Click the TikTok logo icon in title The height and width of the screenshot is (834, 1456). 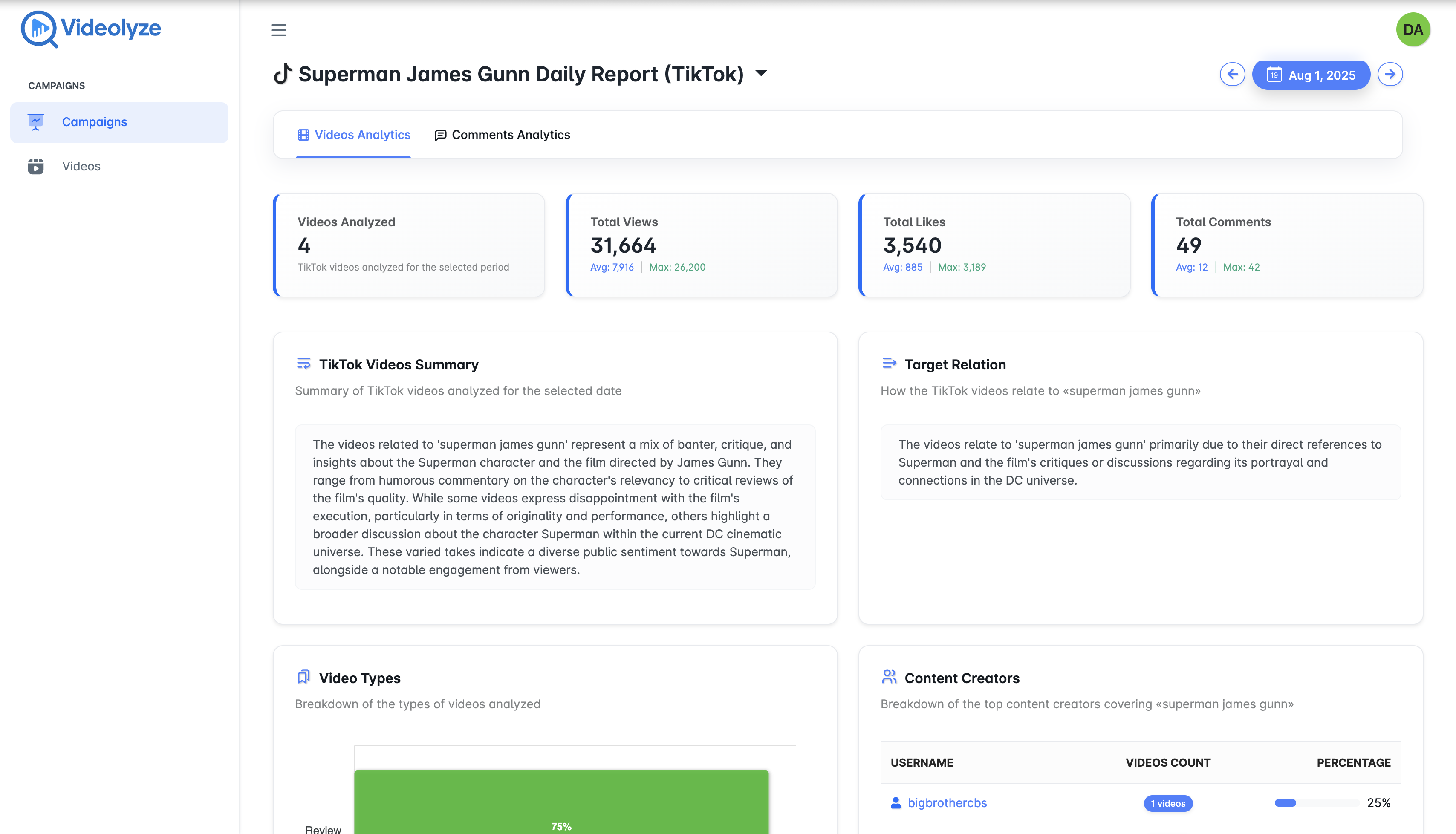[x=283, y=74]
